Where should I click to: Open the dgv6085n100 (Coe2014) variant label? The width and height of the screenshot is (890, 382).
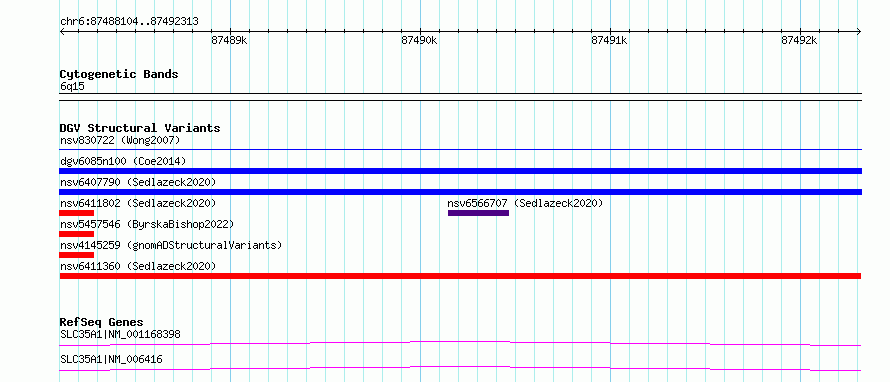pyautogui.click(x=123, y=161)
